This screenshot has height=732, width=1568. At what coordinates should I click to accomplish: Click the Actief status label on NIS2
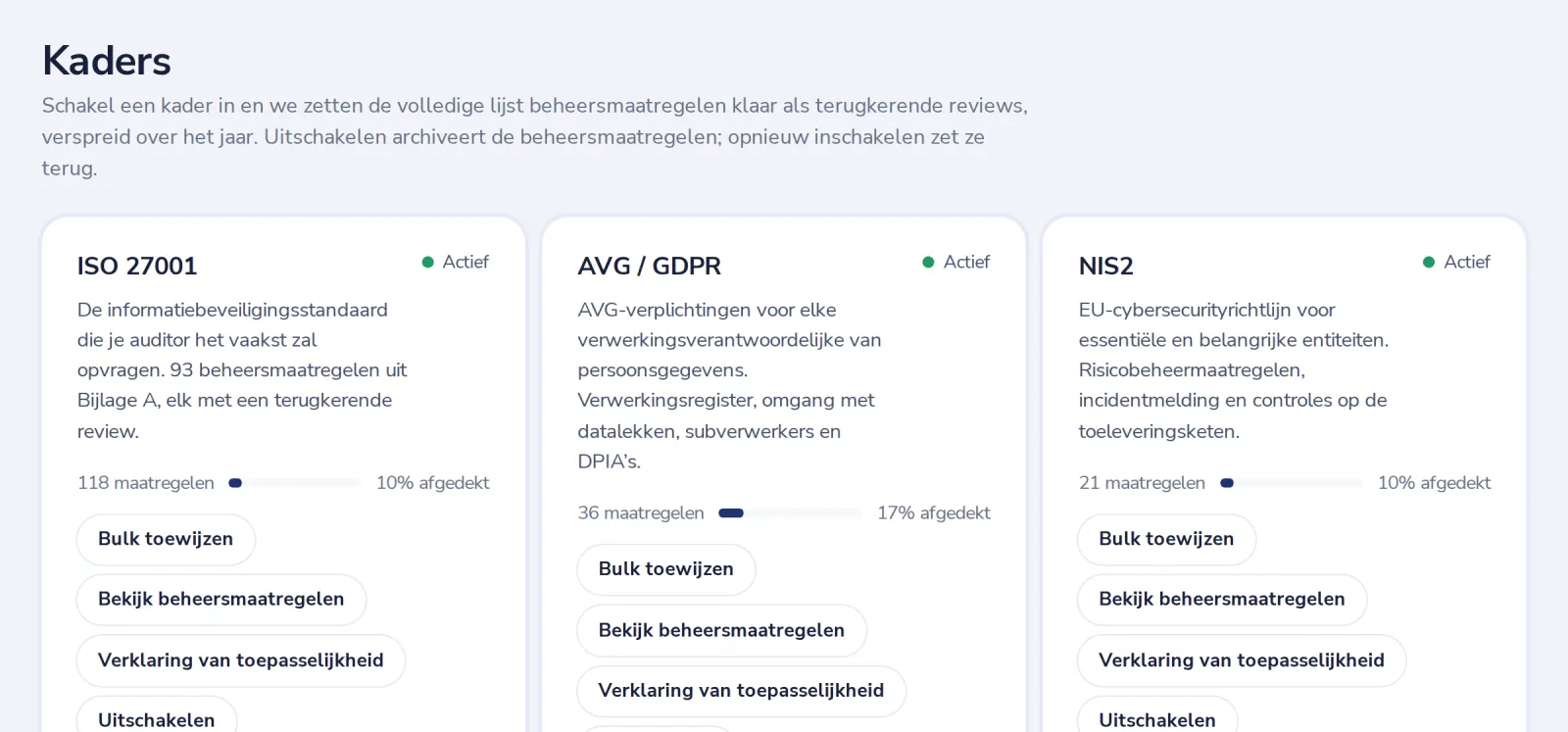pyautogui.click(x=1467, y=263)
